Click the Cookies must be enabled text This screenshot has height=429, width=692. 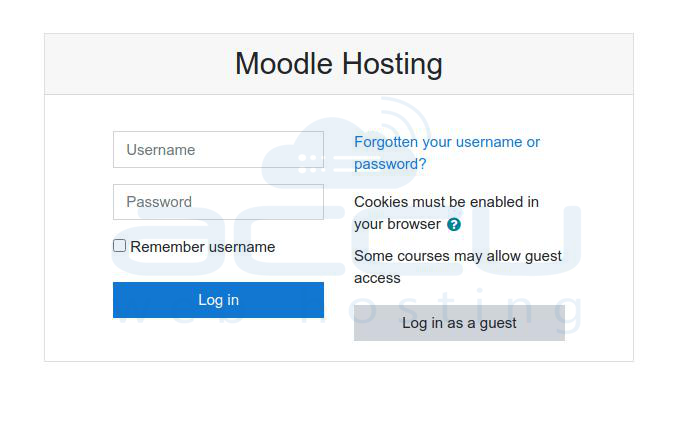pyautogui.click(x=446, y=213)
